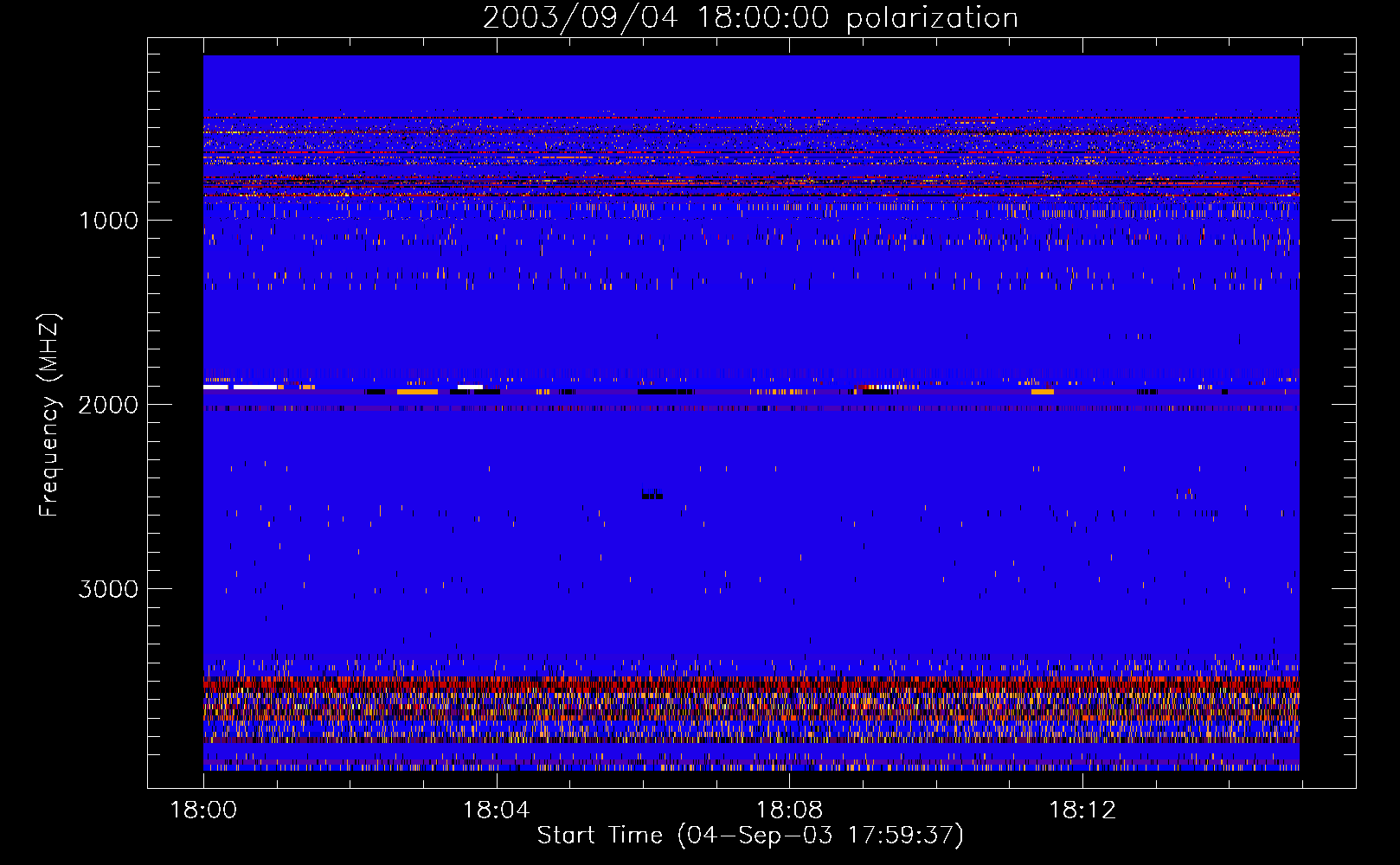
Task: Click the plot title '2003/09/04 18:00:00 polarization'
Action: (x=750, y=17)
